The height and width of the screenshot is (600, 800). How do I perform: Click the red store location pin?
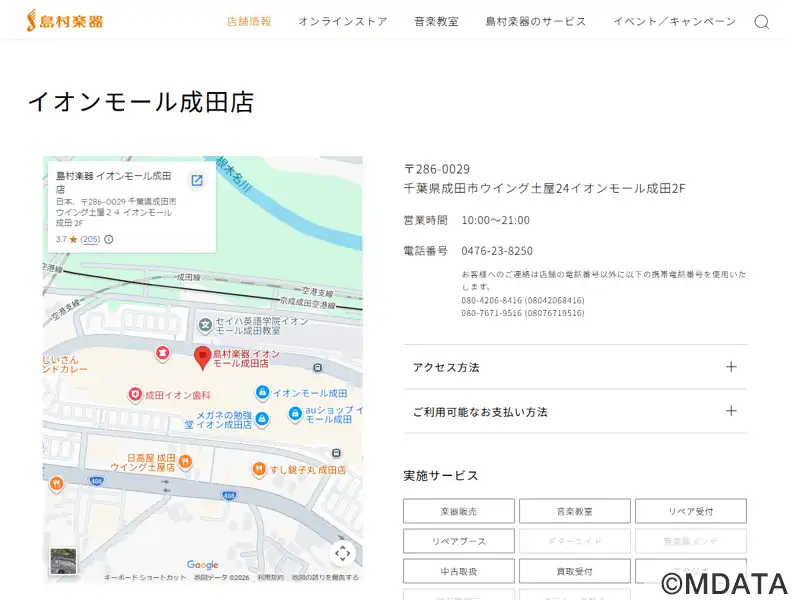203,358
